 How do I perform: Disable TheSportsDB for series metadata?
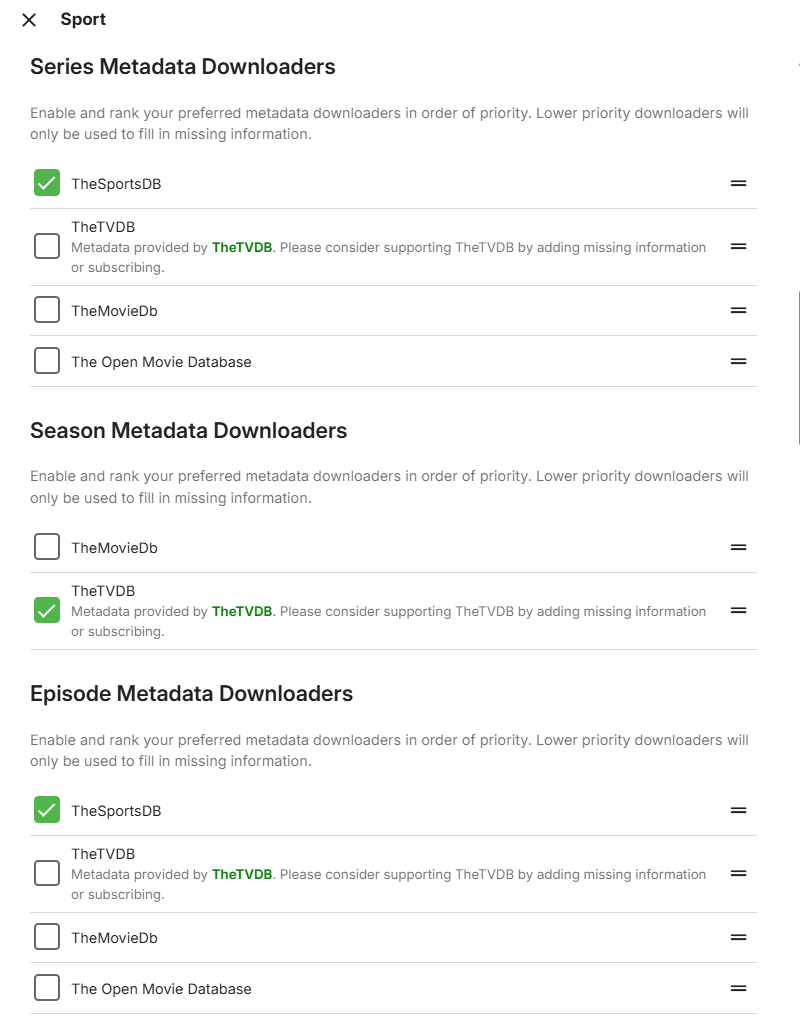[x=47, y=183]
